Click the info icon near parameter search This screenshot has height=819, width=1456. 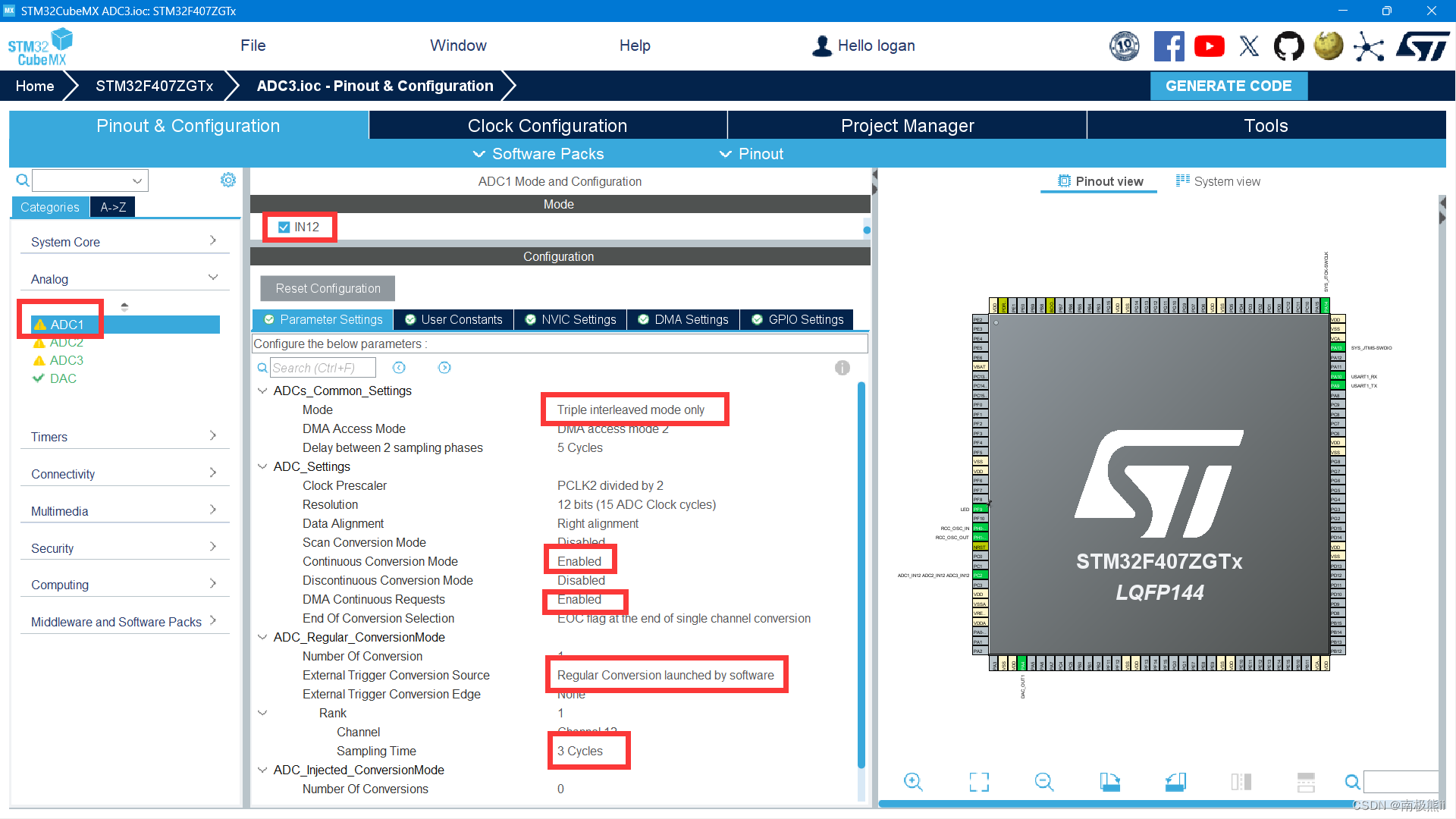pyautogui.click(x=842, y=368)
